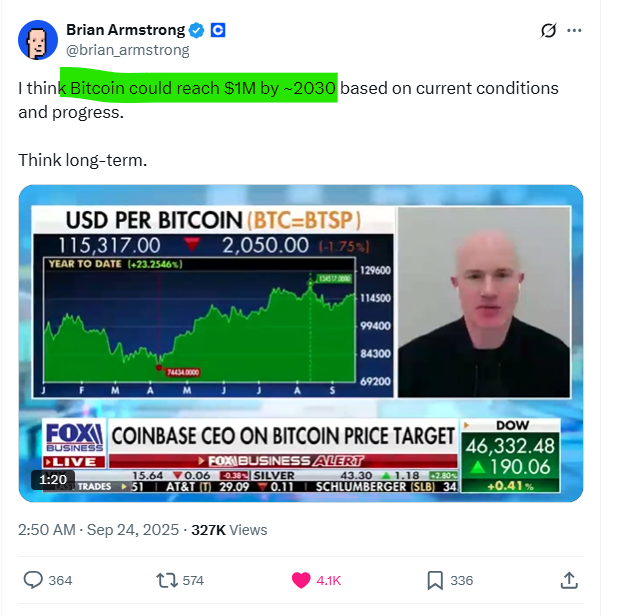Click the Grok explain icon

tap(548, 31)
